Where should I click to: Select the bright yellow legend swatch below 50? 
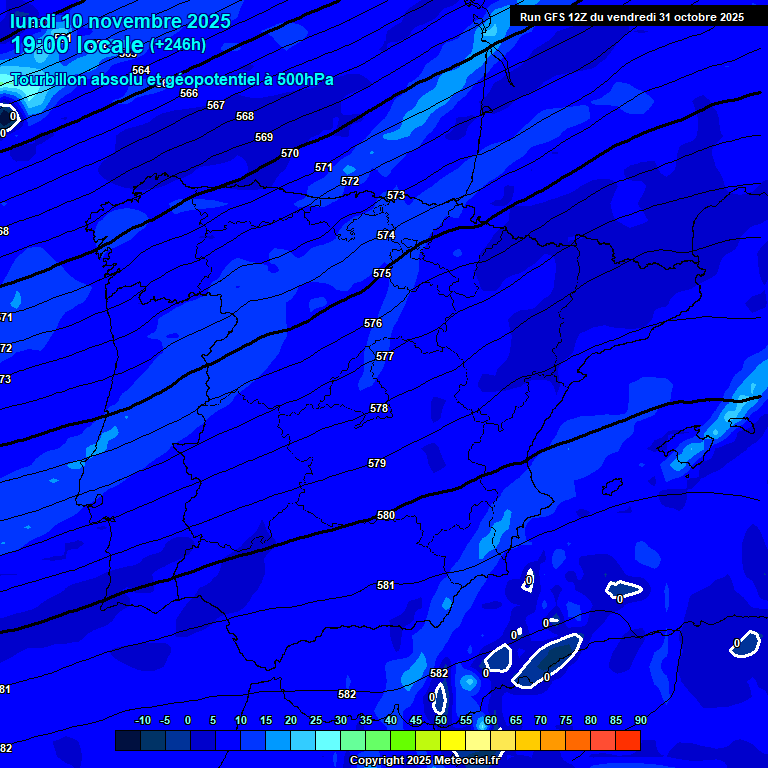click(x=452, y=741)
